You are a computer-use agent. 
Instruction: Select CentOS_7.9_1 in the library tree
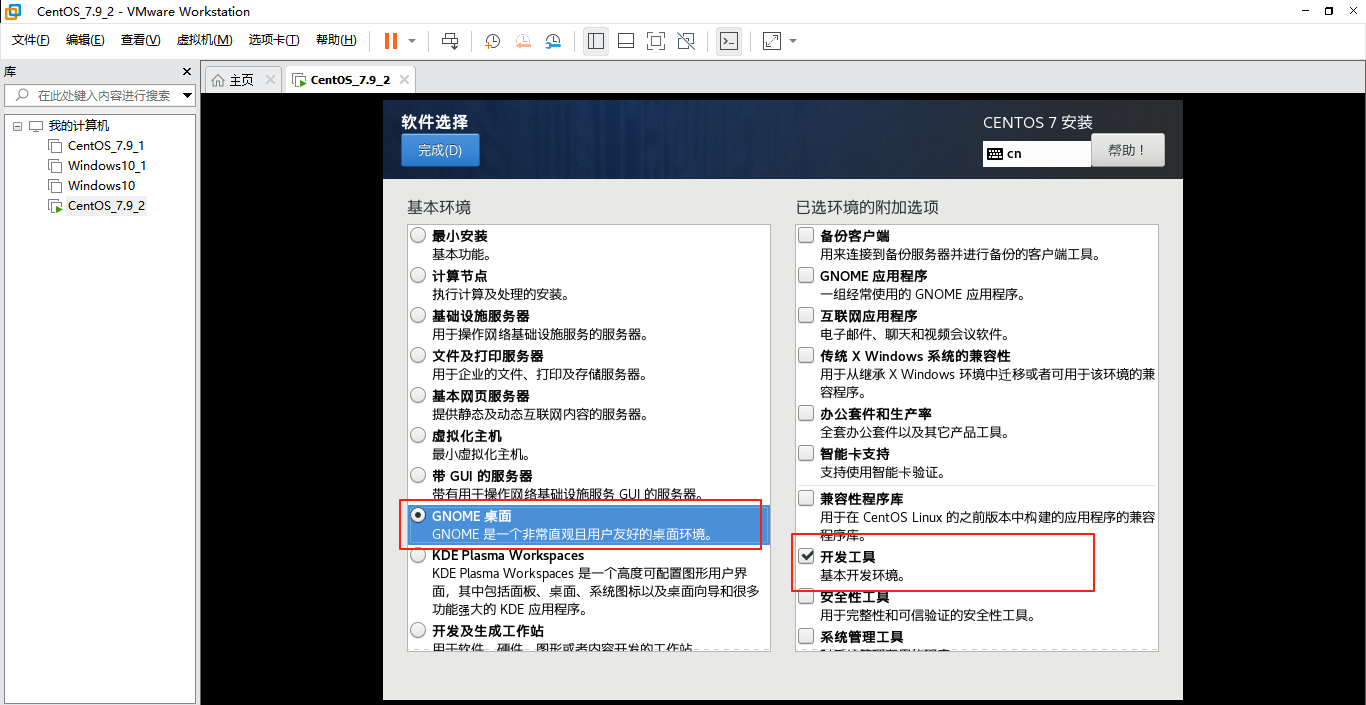pos(106,145)
